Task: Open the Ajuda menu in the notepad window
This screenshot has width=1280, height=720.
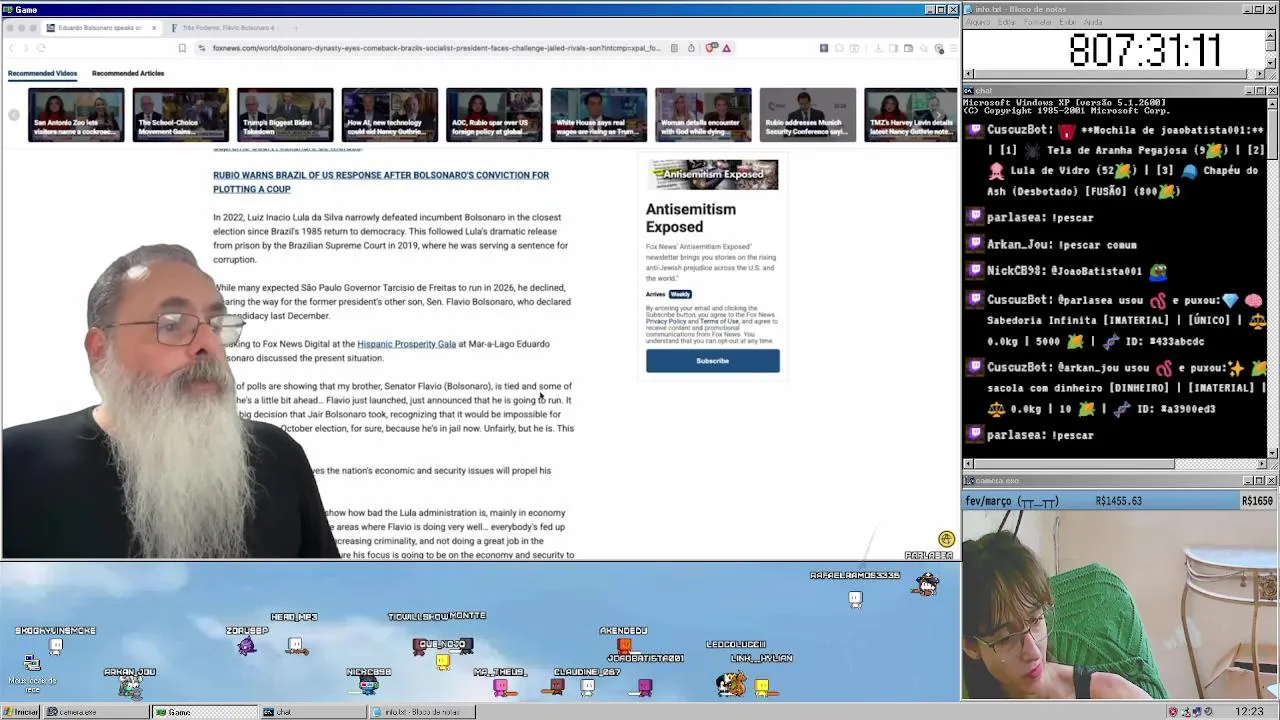Action: 1093,22
